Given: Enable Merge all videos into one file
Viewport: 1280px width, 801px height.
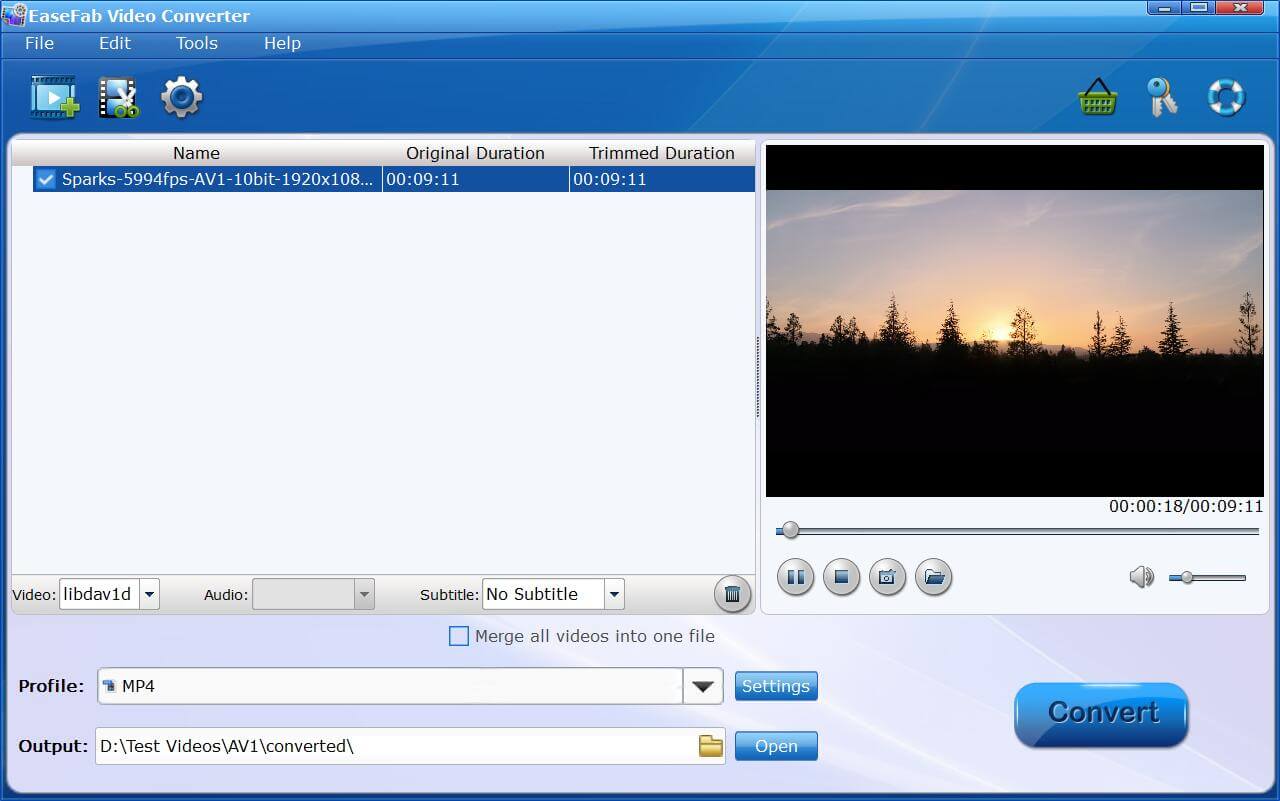Looking at the screenshot, I should click(459, 636).
